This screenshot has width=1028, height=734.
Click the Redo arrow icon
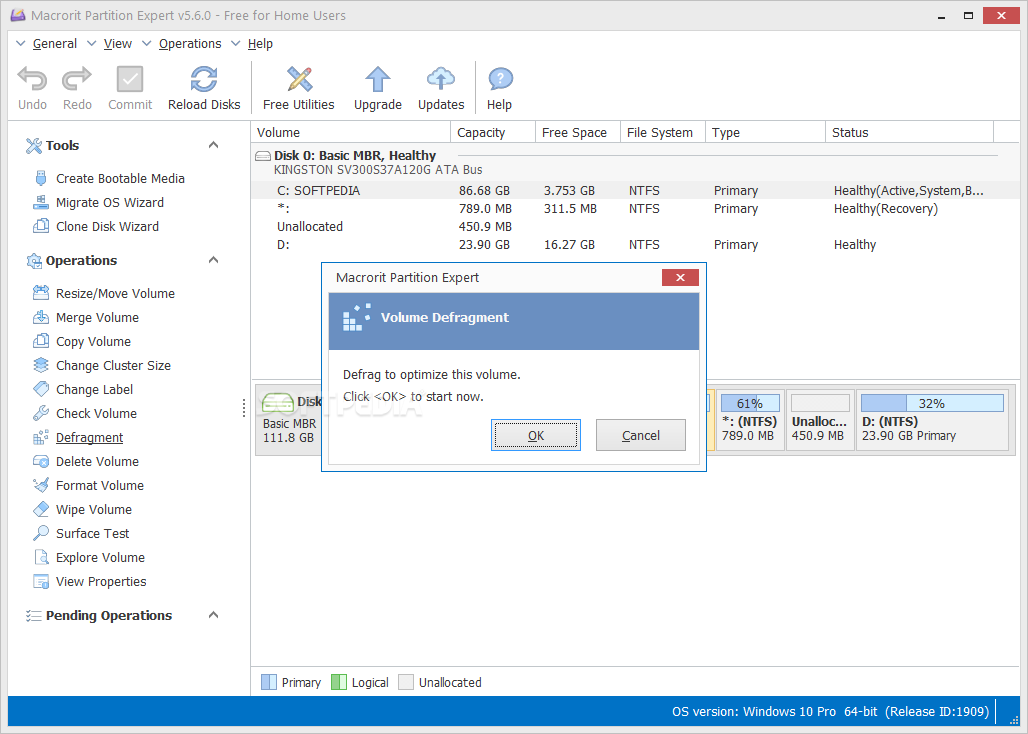pyautogui.click(x=77, y=79)
